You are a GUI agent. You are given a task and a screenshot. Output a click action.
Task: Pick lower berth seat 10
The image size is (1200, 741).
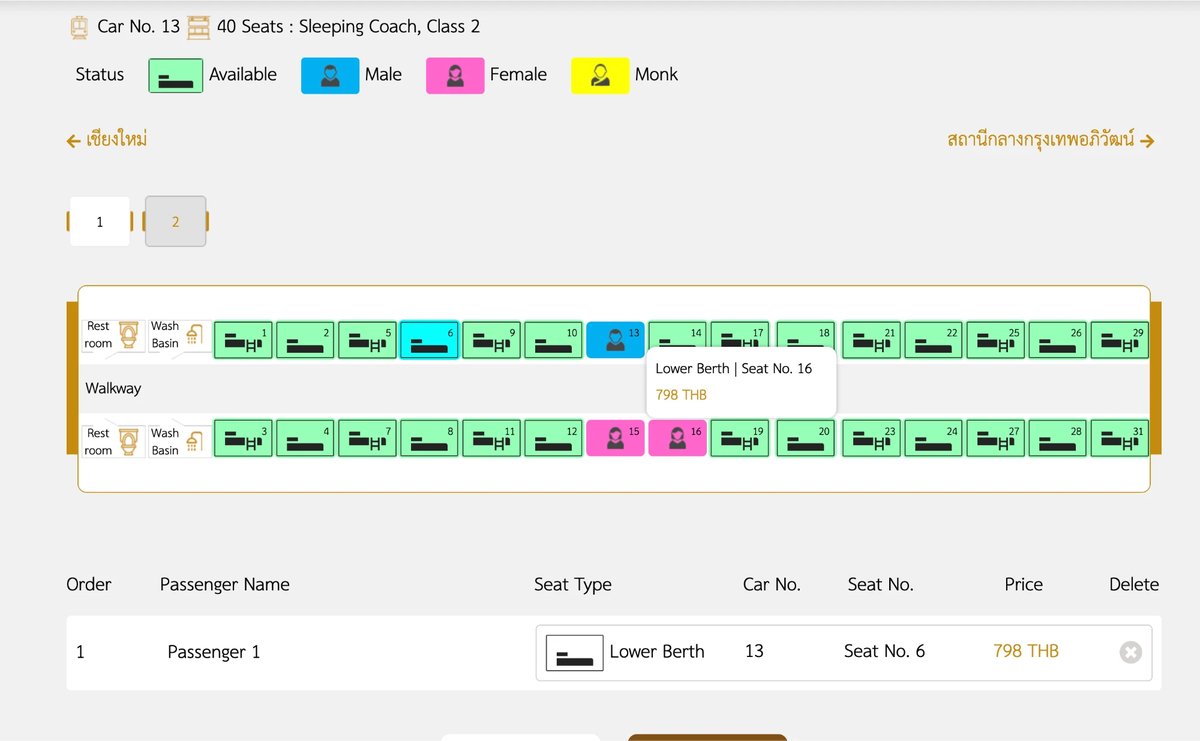tap(553, 340)
